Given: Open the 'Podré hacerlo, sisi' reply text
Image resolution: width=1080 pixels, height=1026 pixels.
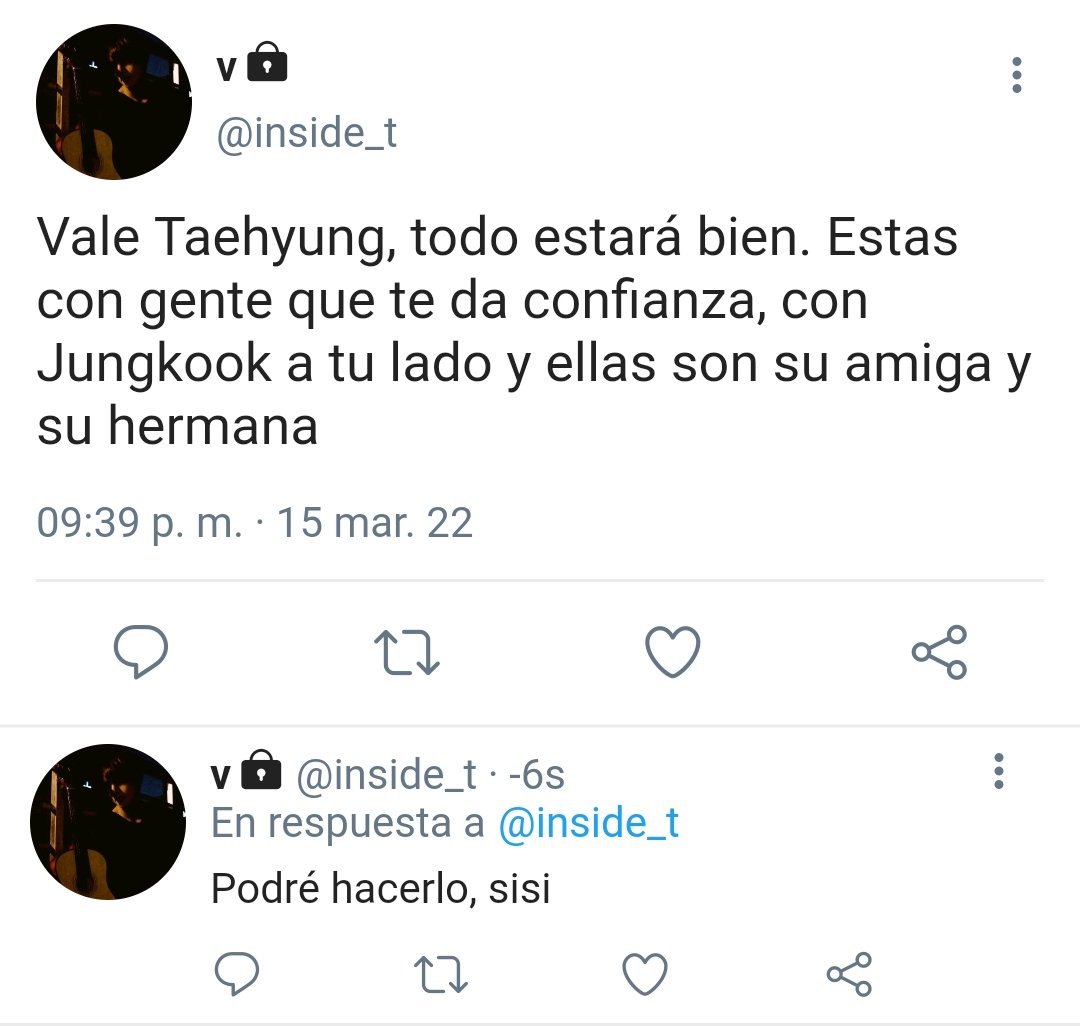Looking at the screenshot, I should (x=381, y=889).
